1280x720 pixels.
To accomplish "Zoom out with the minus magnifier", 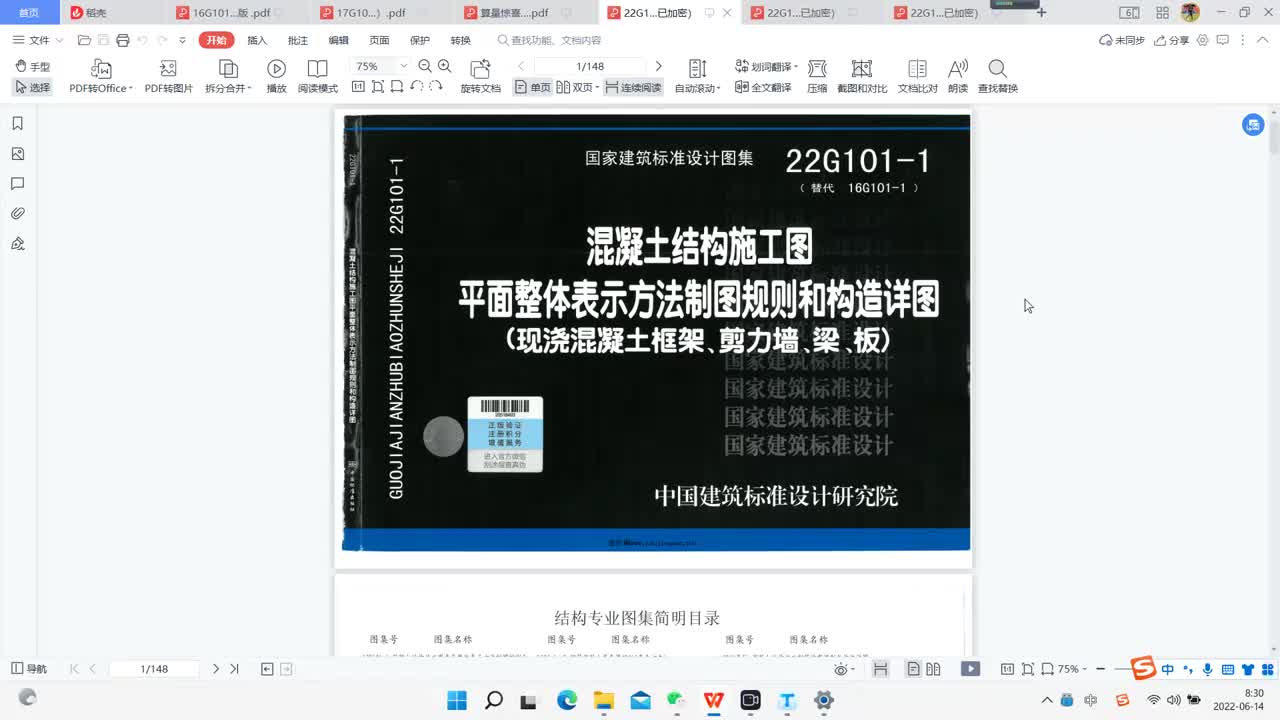I will click(425, 66).
